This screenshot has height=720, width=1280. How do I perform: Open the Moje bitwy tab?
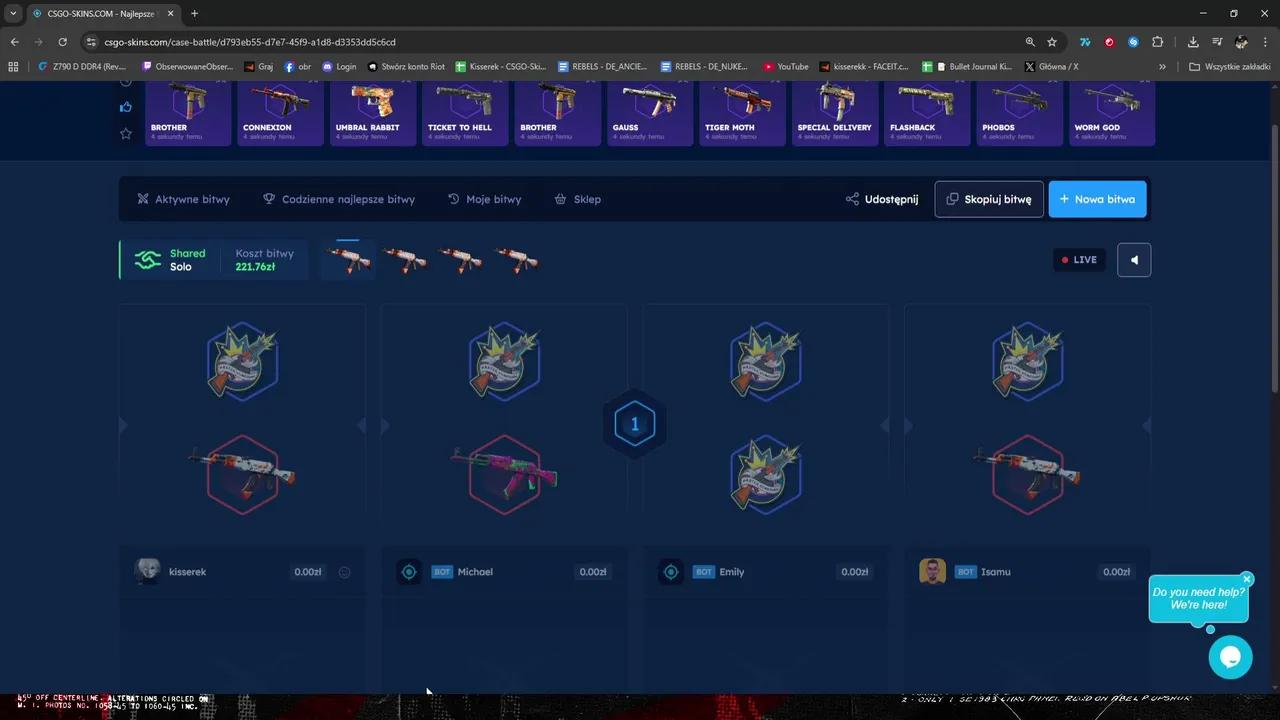point(484,199)
